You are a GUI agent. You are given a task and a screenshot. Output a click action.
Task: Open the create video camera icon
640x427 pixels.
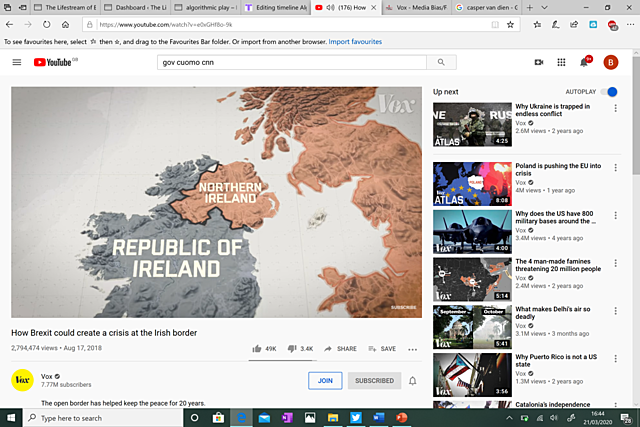tap(539, 62)
